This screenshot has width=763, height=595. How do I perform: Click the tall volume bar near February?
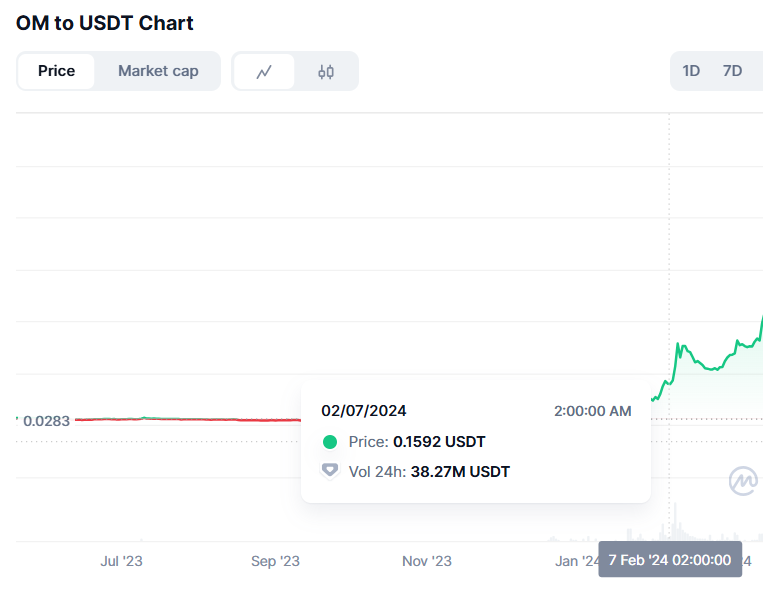pyautogui.click(x=675, y=522)
